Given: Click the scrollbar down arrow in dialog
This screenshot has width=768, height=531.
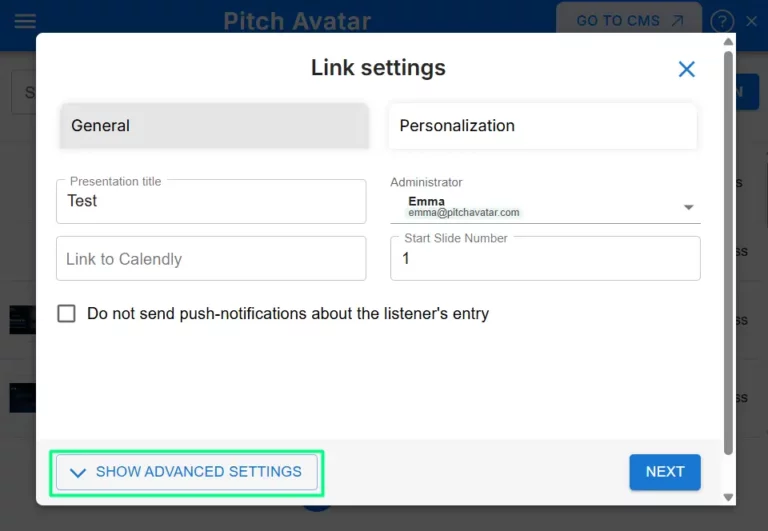Looking at the screenshot, I should pos(728,497).
